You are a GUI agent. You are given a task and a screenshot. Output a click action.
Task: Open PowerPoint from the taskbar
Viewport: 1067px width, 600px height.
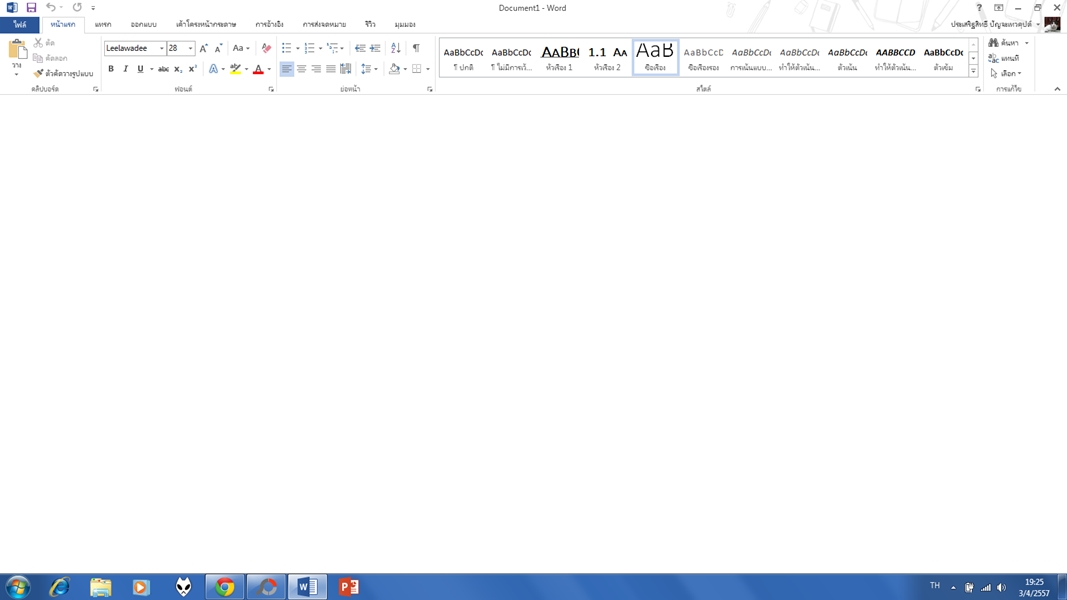coord(348,587)
